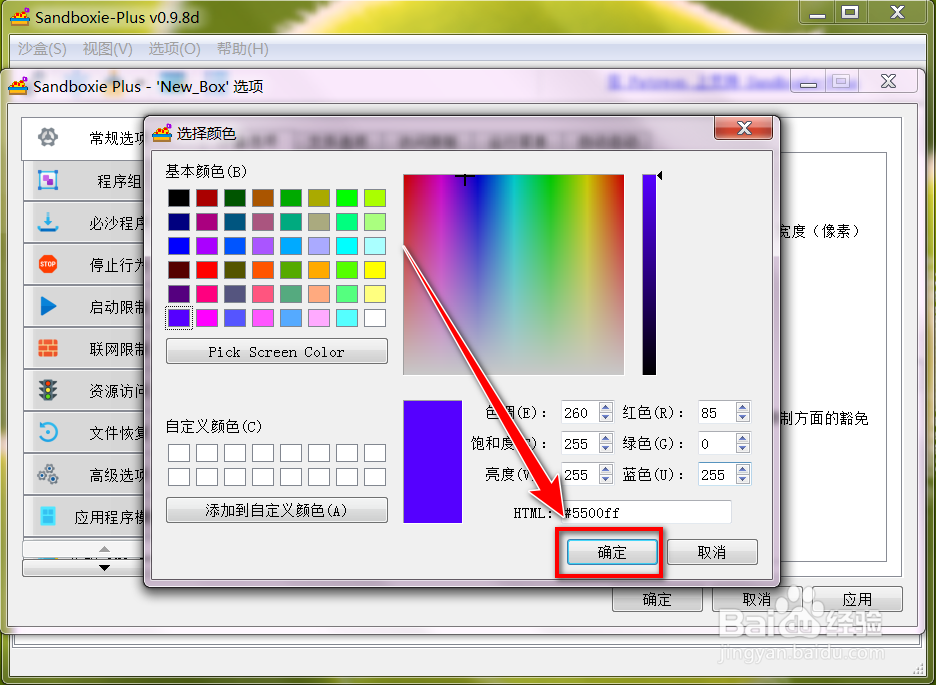936x685 pixels.
Task: Select the white basic color swatch
Action: (375, 318)
